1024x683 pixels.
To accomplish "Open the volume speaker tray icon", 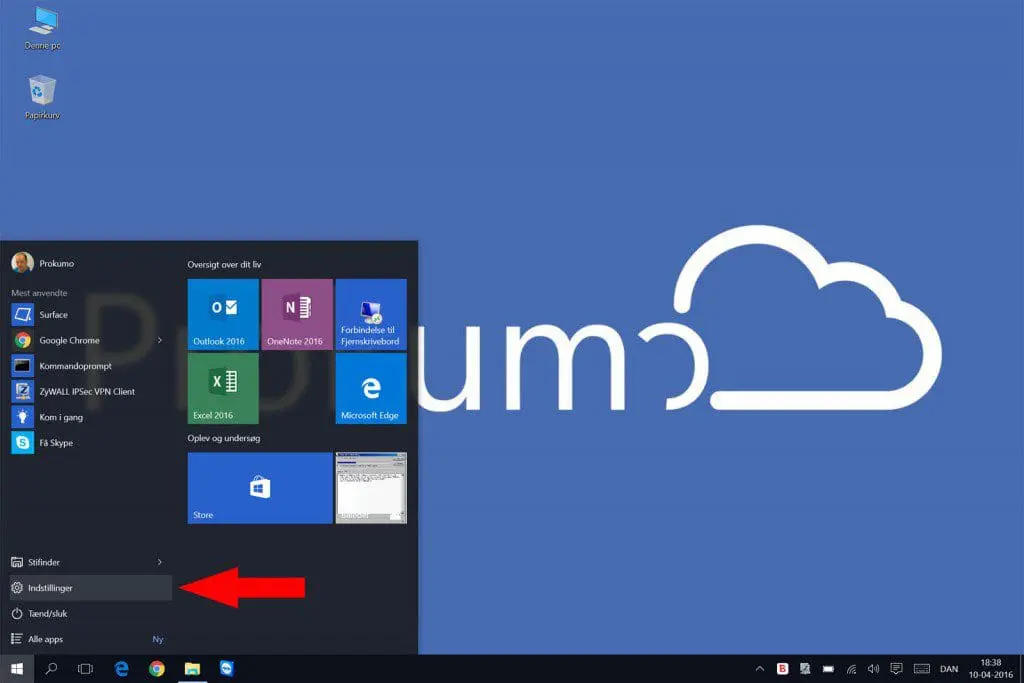I will coord(873,669).
